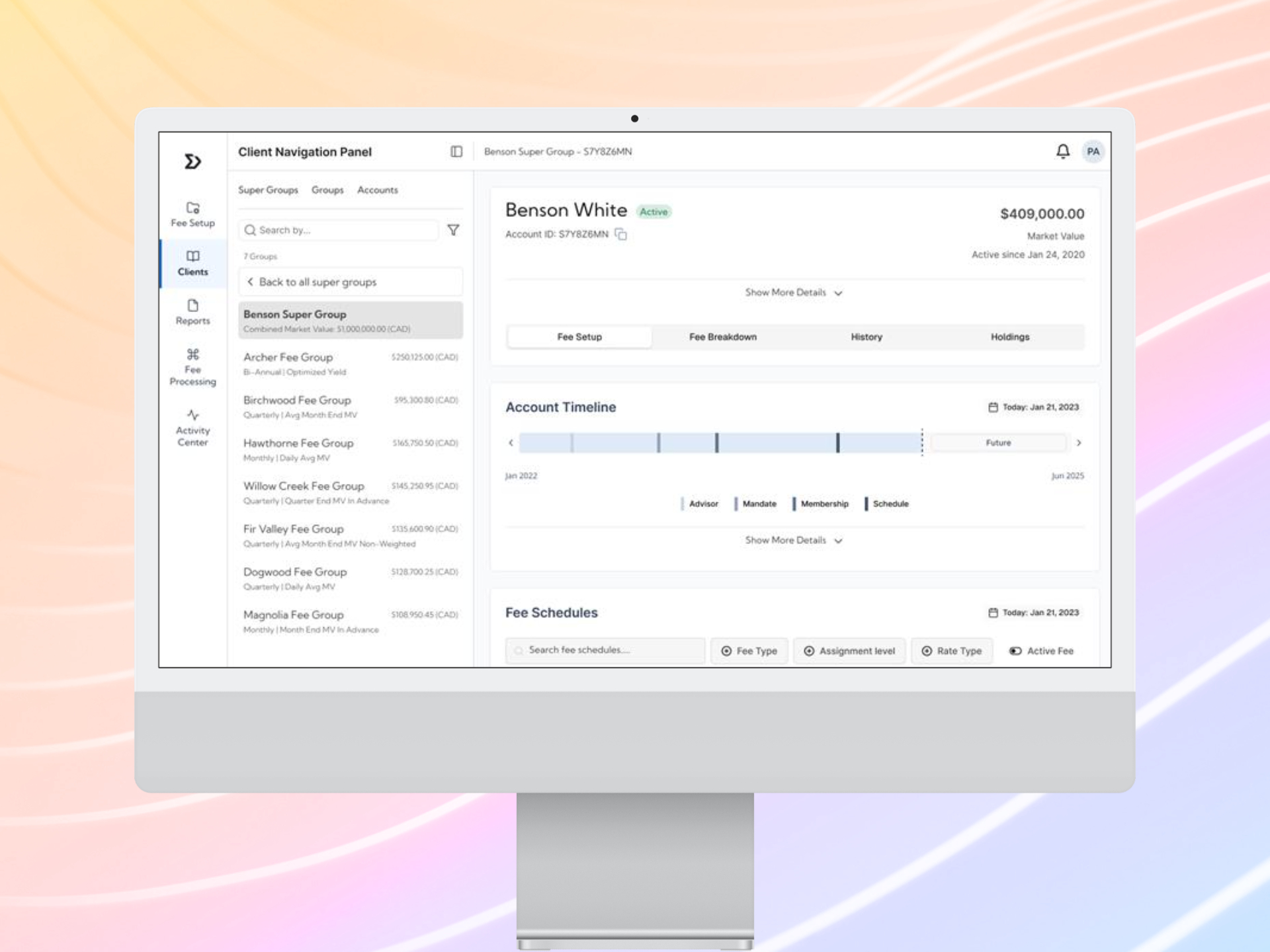This screenshot has height=952, width=1270.
Task: Open Reports in the sidebar
Action: click(192, 312)
